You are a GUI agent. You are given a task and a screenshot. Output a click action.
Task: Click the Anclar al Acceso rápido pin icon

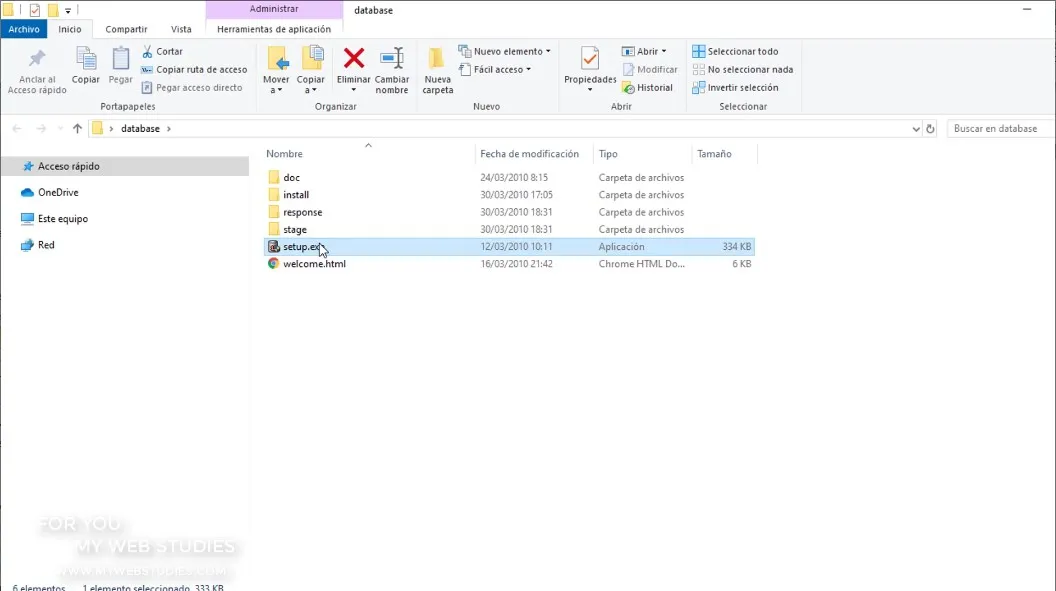[x=37, y=59]
